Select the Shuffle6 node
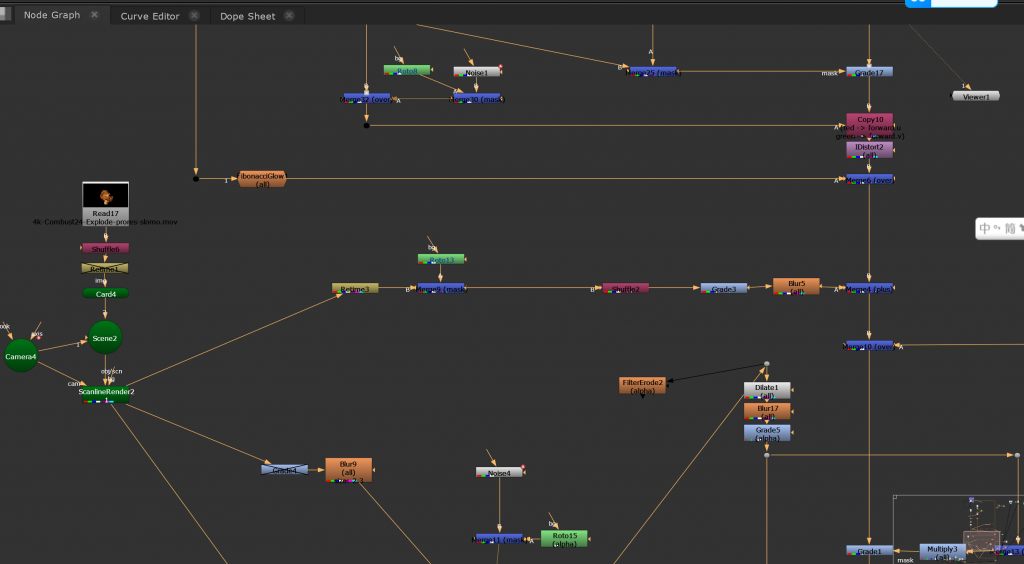Screen dimensions: 1024x564 coord(105,249)
